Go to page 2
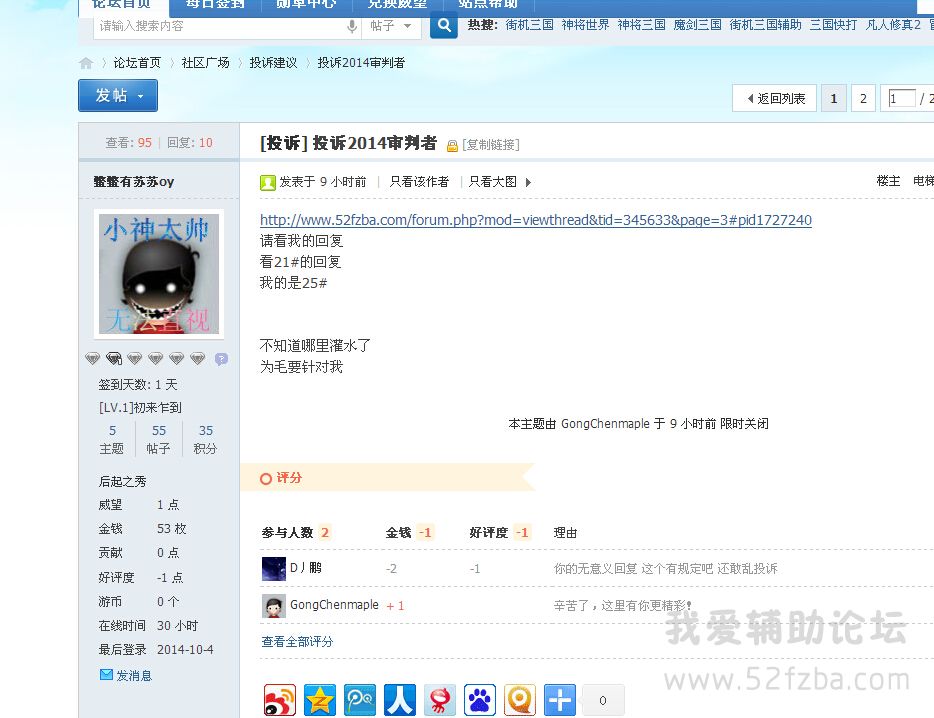Screen dimensions: 934x718 coord(863,98)
